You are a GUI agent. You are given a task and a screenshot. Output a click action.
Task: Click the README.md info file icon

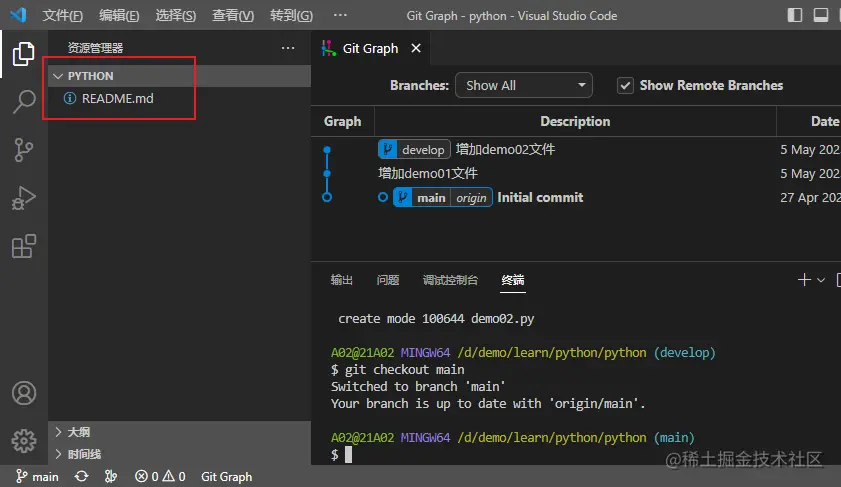tap(70, 98)
